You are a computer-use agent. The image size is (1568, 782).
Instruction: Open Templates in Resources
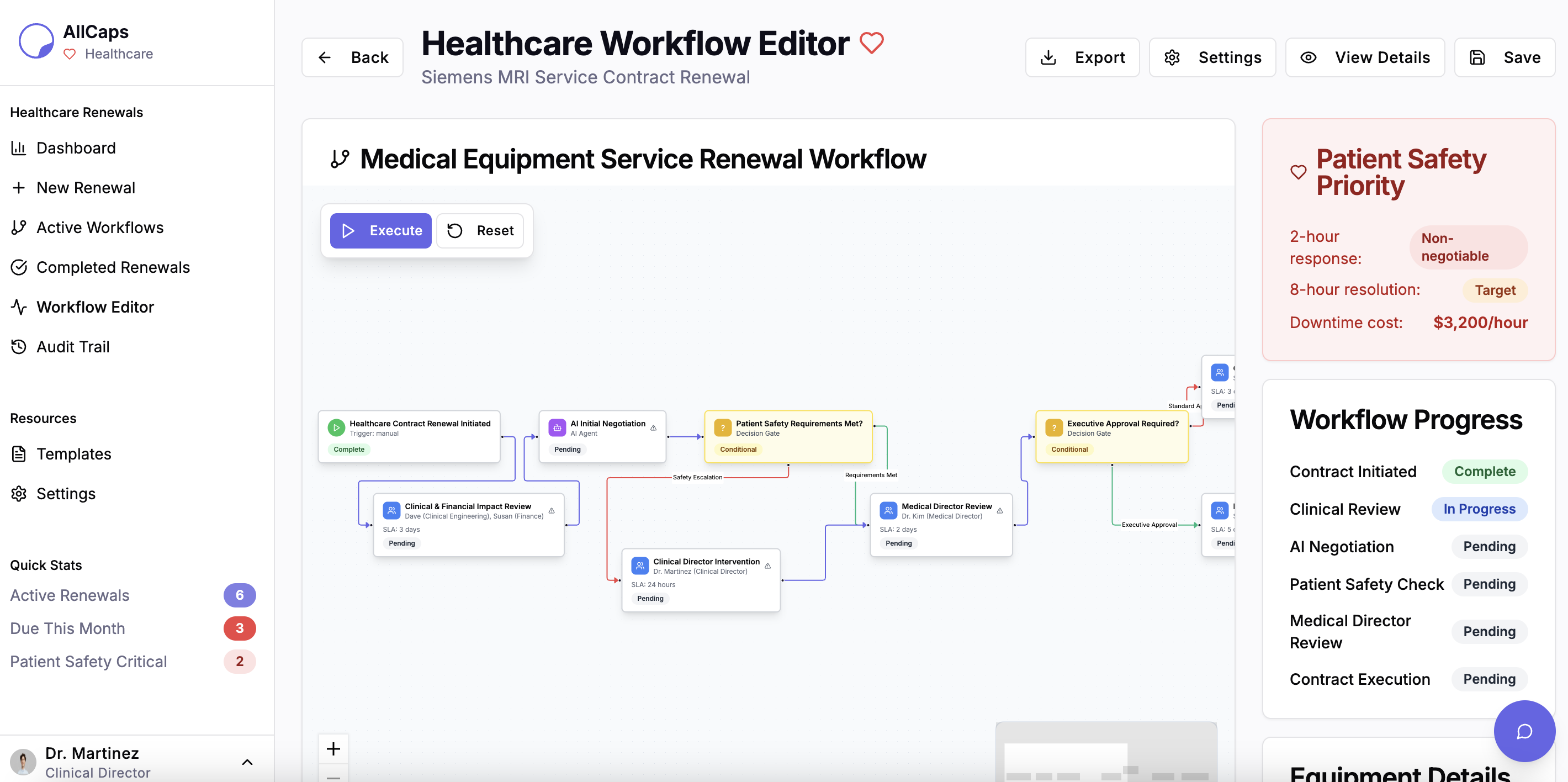[73, 454]
